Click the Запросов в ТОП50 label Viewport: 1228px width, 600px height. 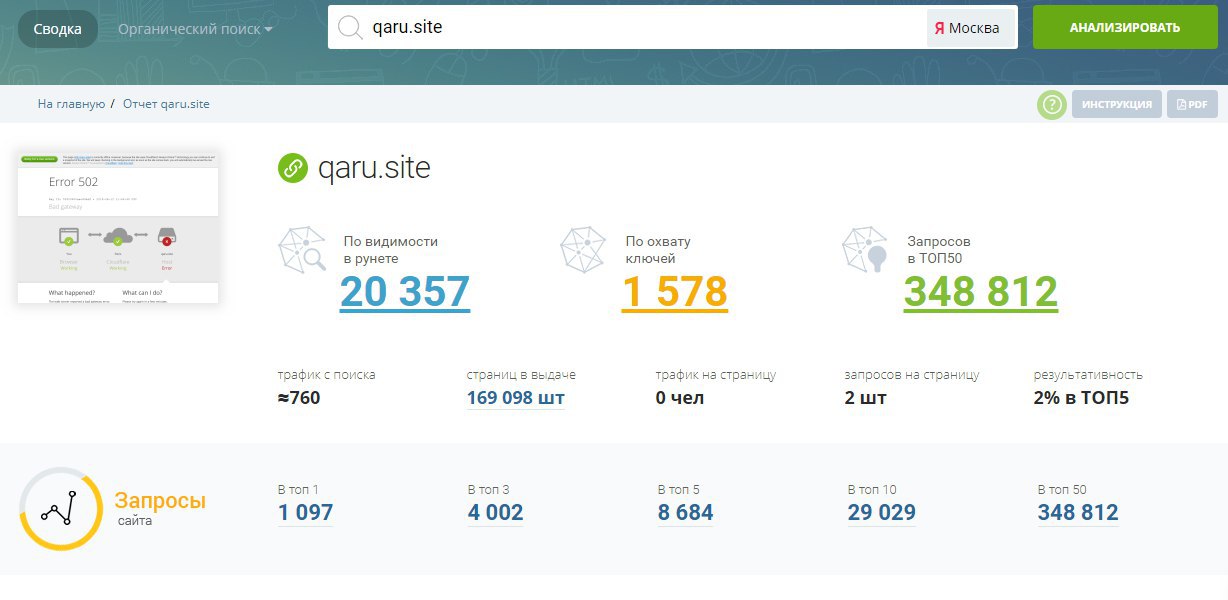click(939, 250)
